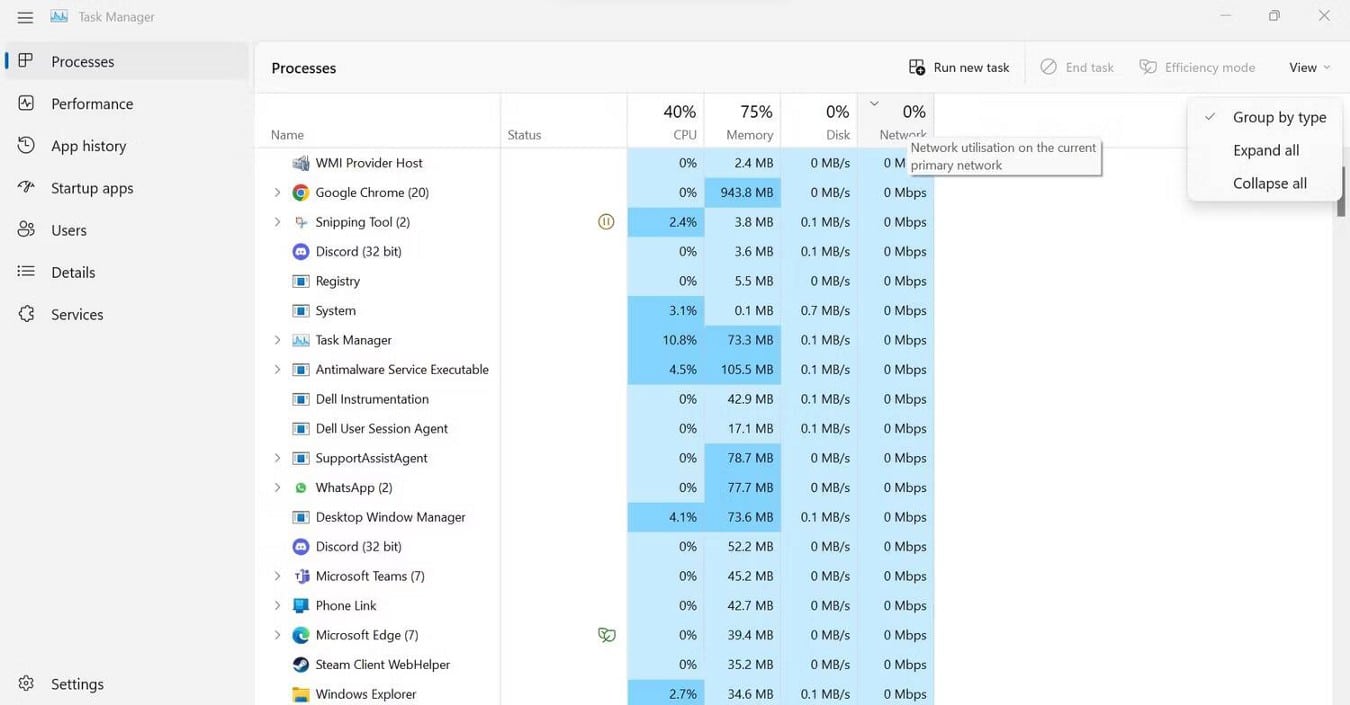Viewport: 1350px width, 705px height.
Task: Select Collapse all from the View menu
Action: point(1269,183)
